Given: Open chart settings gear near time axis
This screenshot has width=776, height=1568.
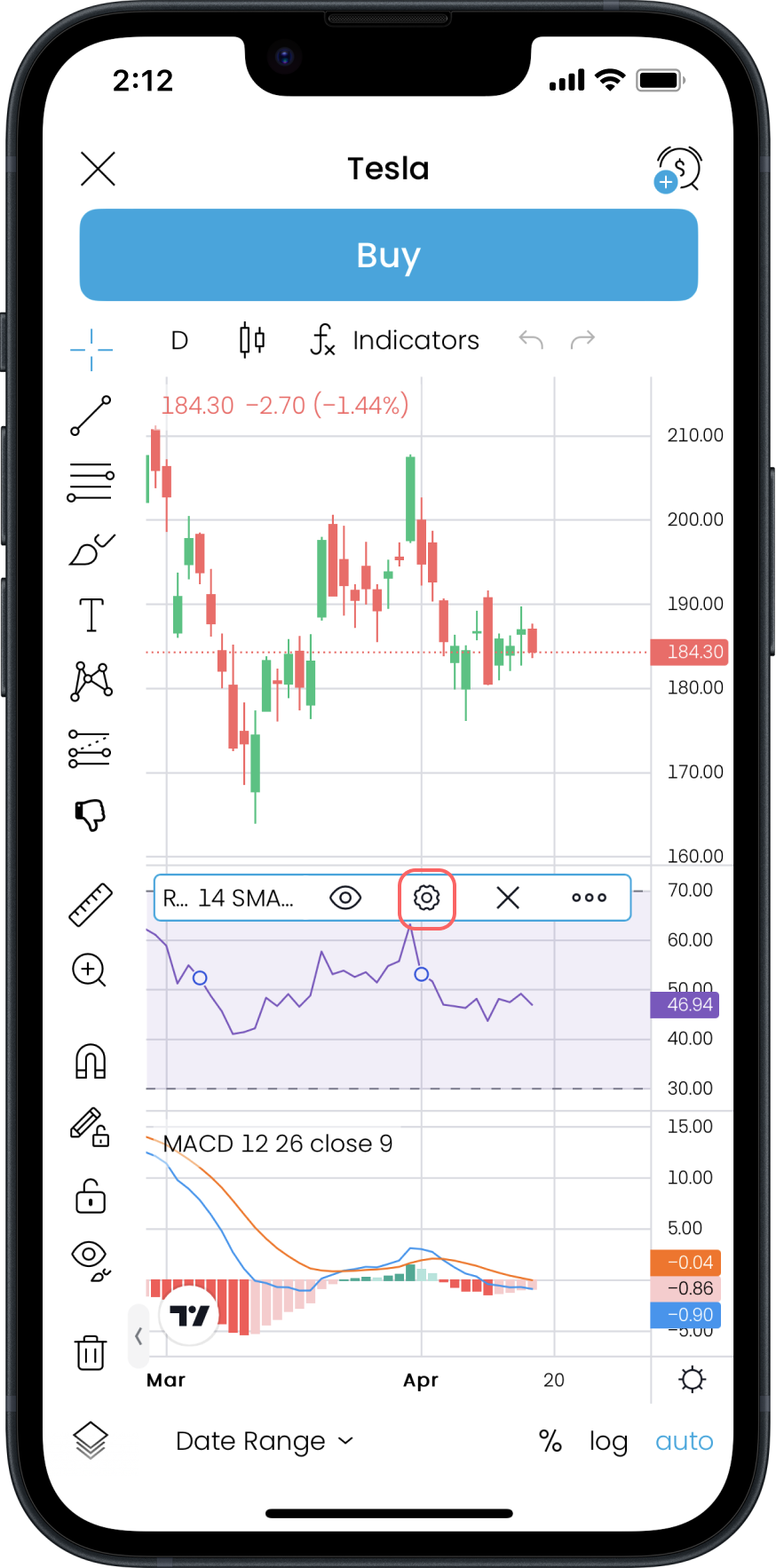Looking at the screenshot, I should (x=693, y=1380).
